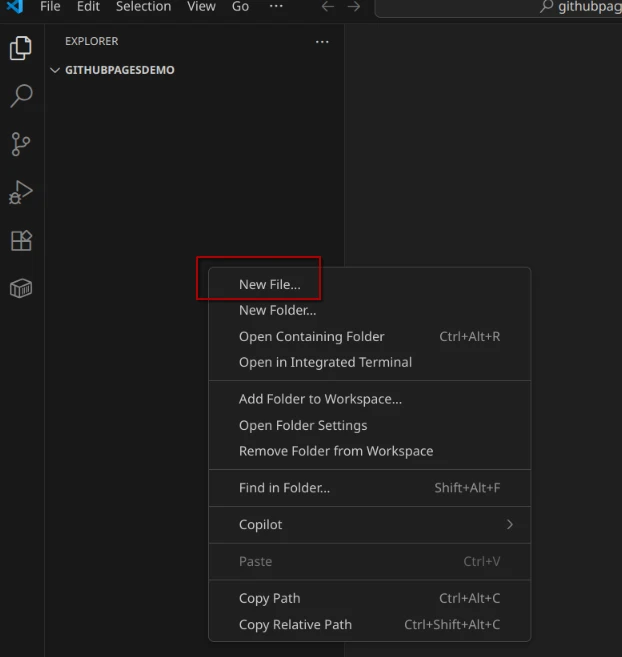Click the Go Back arrow
The height and width of the screenshot is (657, 622).
click(x=327, y=7)
